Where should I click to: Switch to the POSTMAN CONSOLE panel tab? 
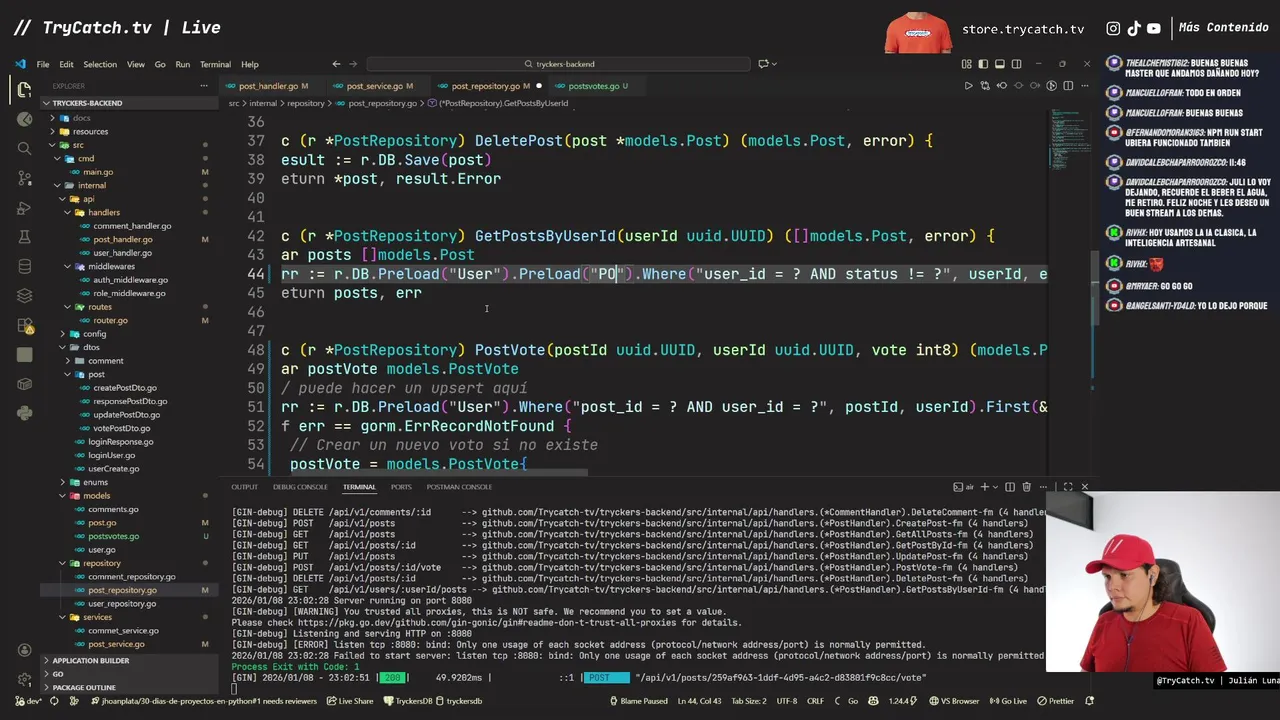459,487
